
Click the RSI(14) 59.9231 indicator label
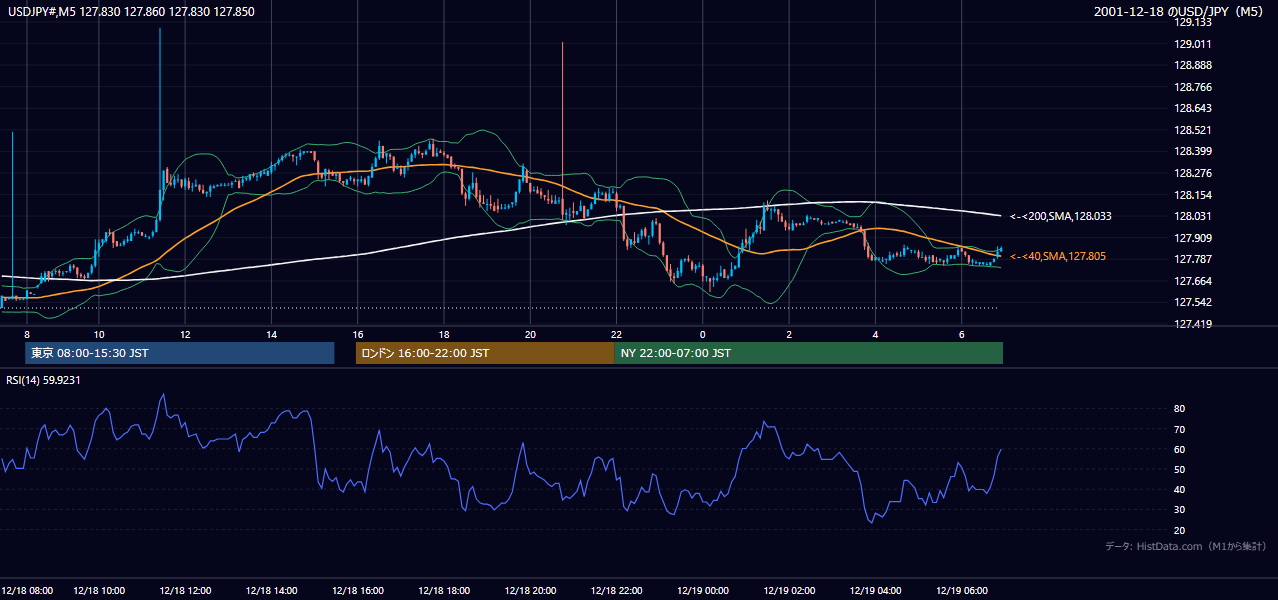point(43,380)
